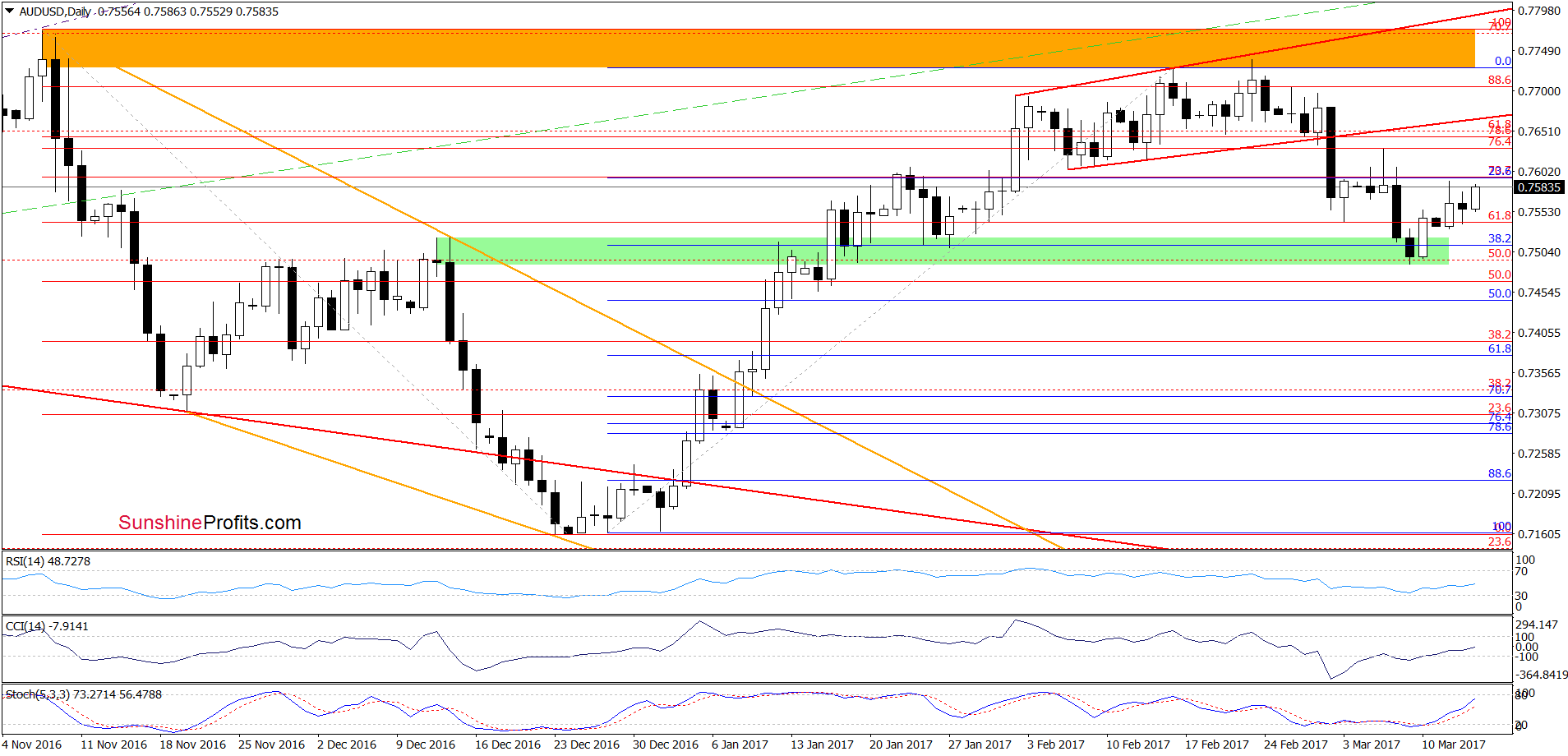Click the blue 38.2 Fibonacci label near 0.75040
The height and width of the screenshot is (756, 1568).
[1500, 238]
